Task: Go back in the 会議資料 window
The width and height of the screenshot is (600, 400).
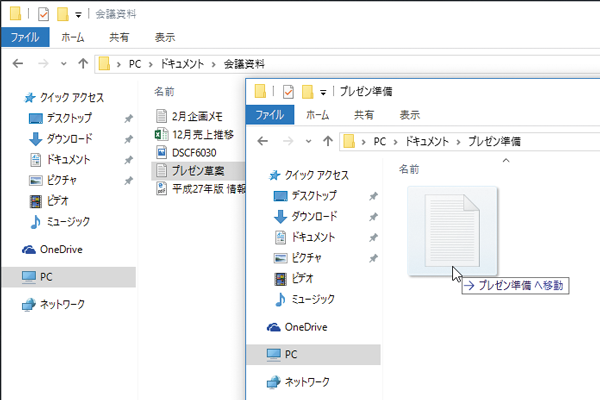Action: 17,64
